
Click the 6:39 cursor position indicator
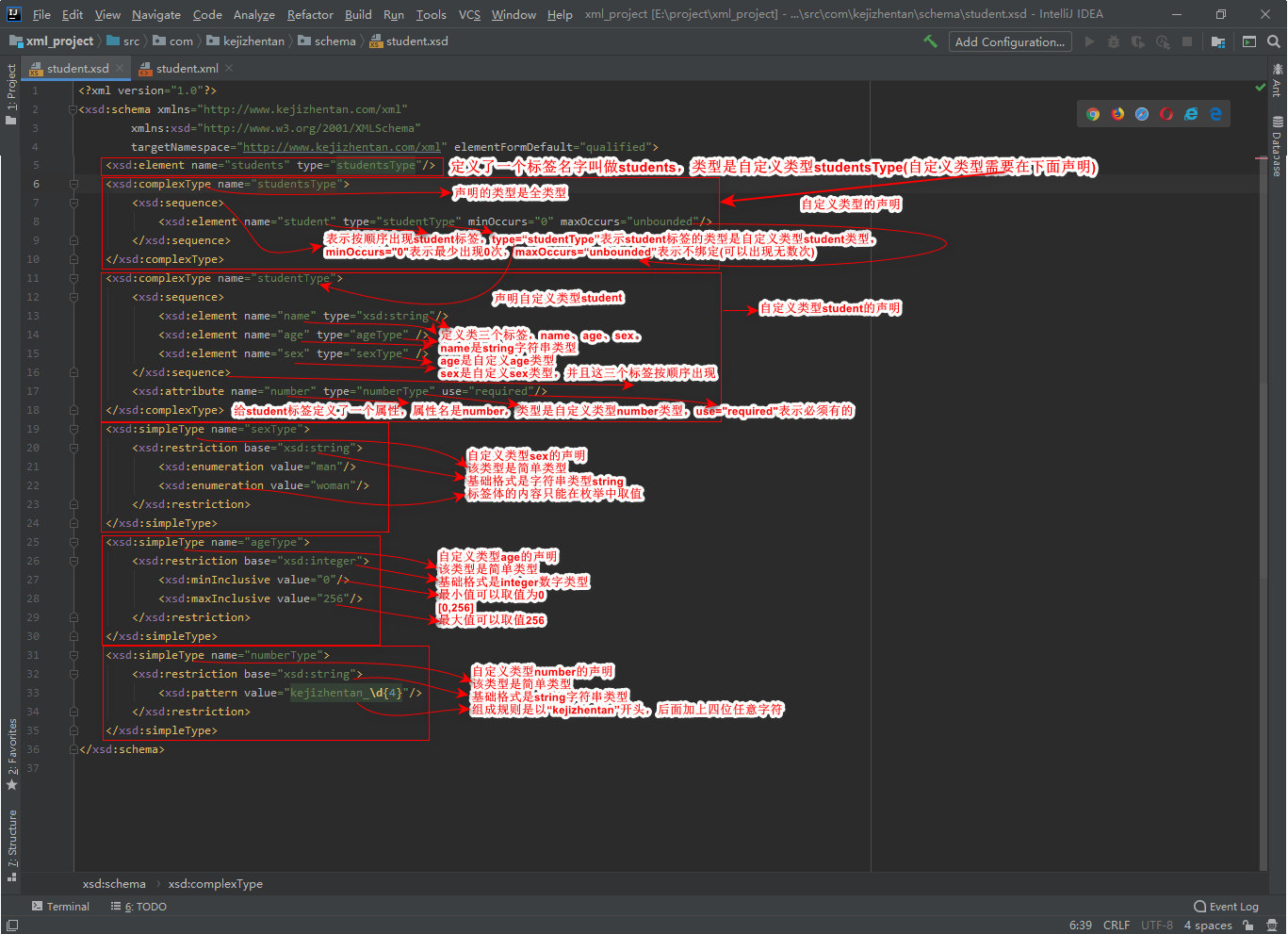(x=1081, y=926)
